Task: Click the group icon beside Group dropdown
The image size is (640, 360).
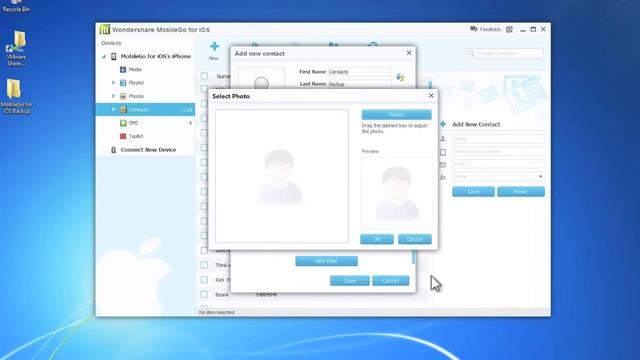Action: 443,177
